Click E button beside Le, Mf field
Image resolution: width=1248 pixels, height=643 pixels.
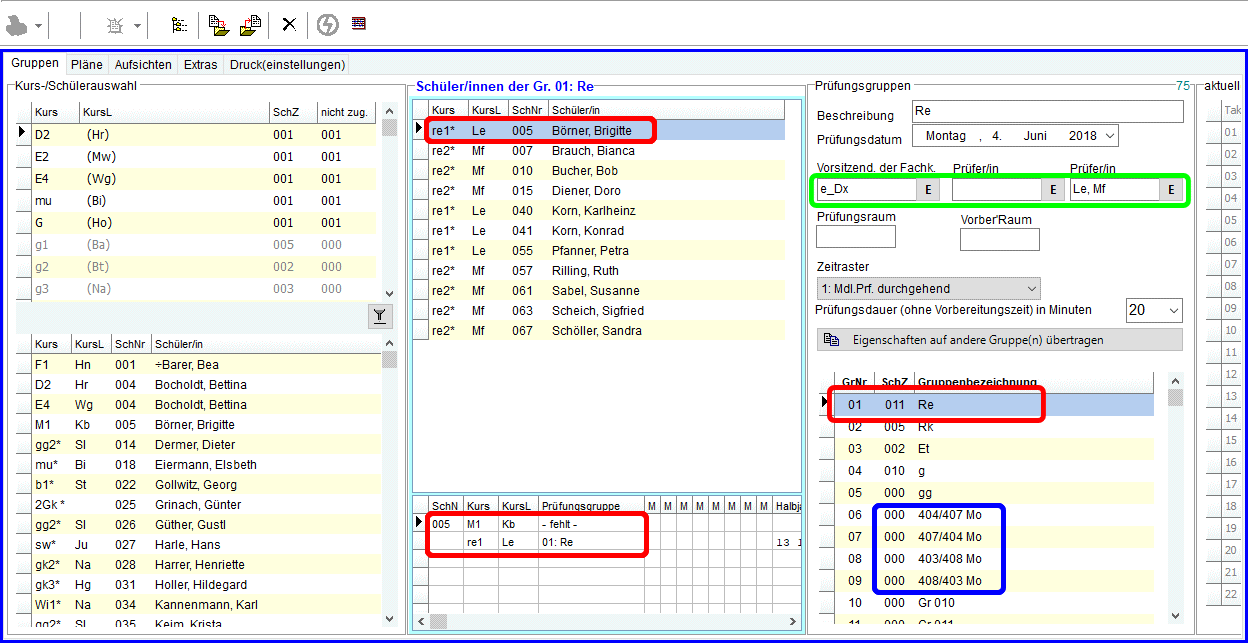tap(1170, 189)
